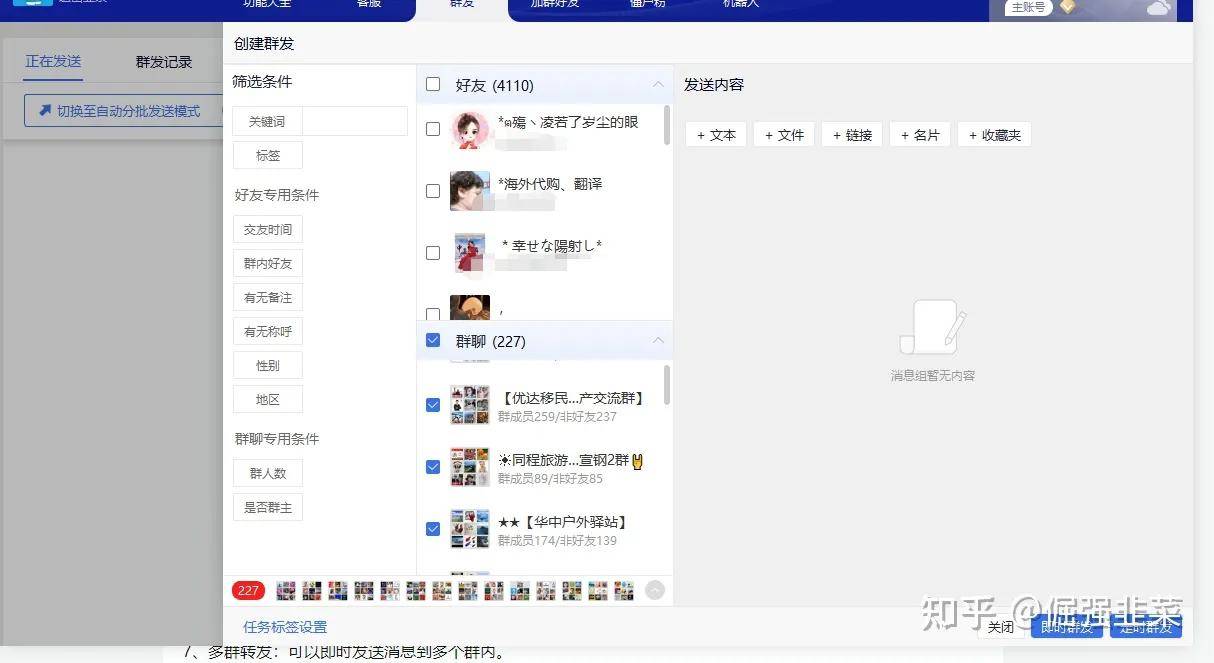The width and height of the screenshot is (1214, 663).
Task: Uncheck the 华中户外驿站 group checkbox
Action: pyautogui.click(x=433, y=529)
